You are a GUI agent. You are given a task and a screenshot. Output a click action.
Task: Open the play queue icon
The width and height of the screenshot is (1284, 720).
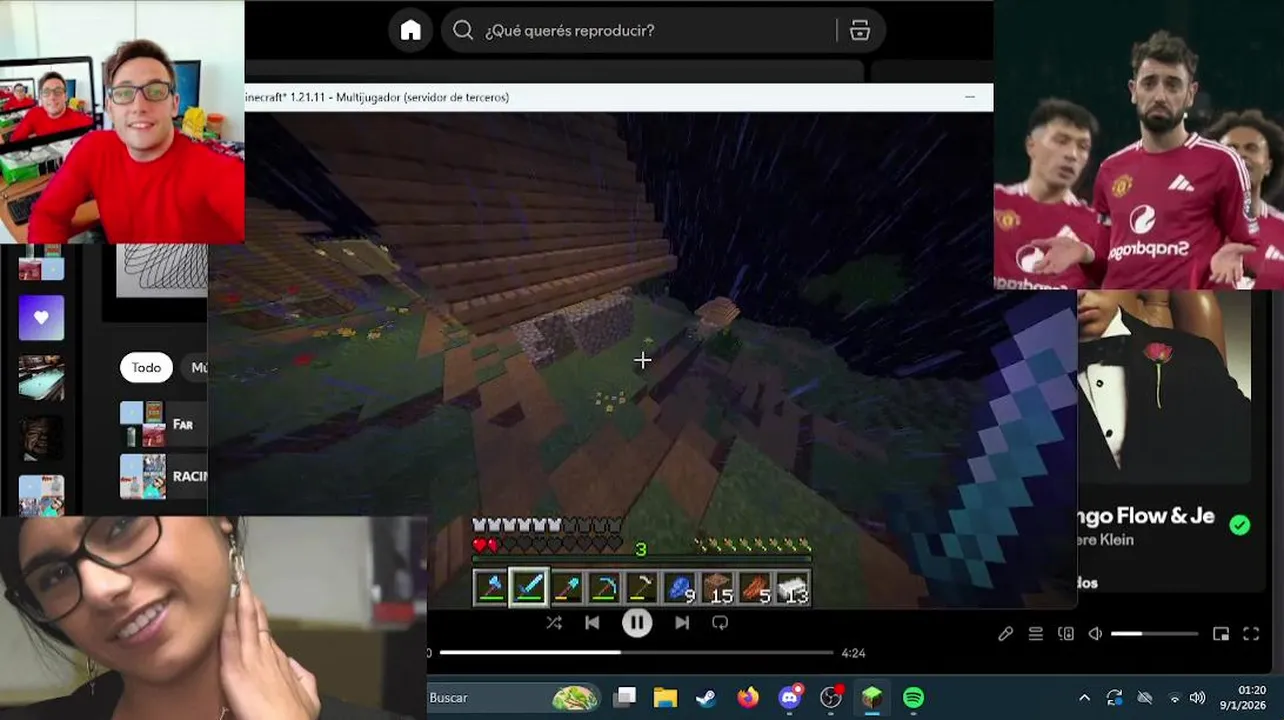pos(1036,634)
